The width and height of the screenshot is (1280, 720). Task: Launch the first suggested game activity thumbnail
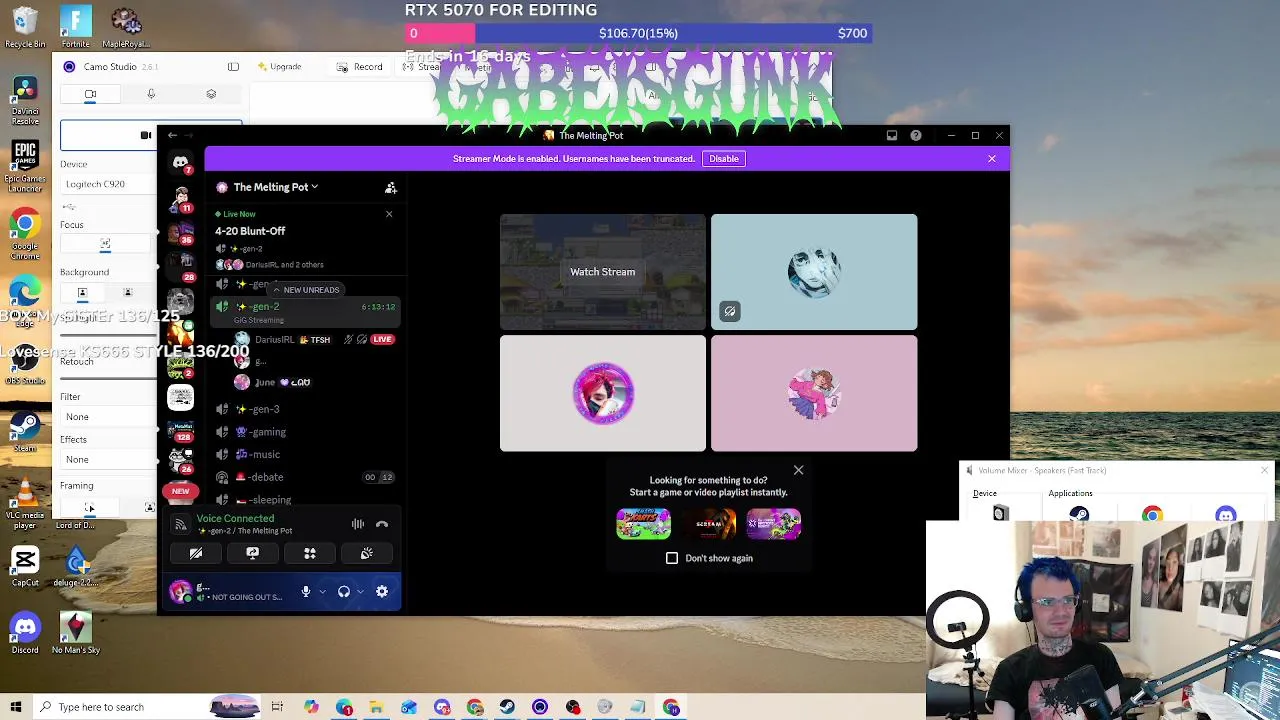point(643,524)
